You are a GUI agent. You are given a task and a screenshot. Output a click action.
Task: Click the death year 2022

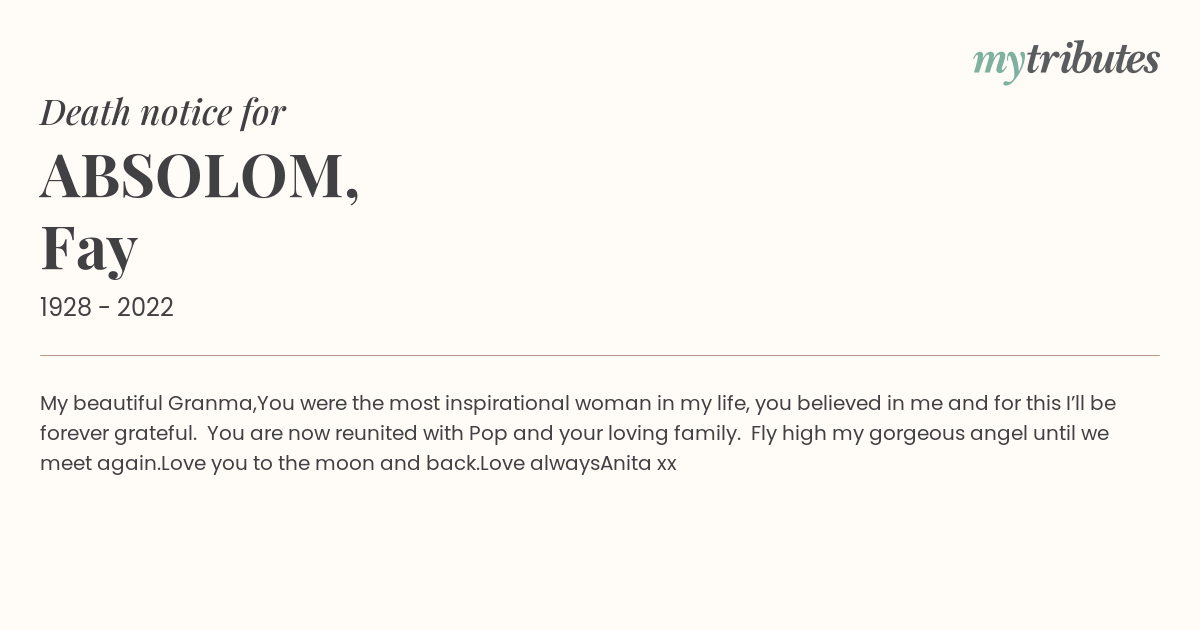[145, 307]
